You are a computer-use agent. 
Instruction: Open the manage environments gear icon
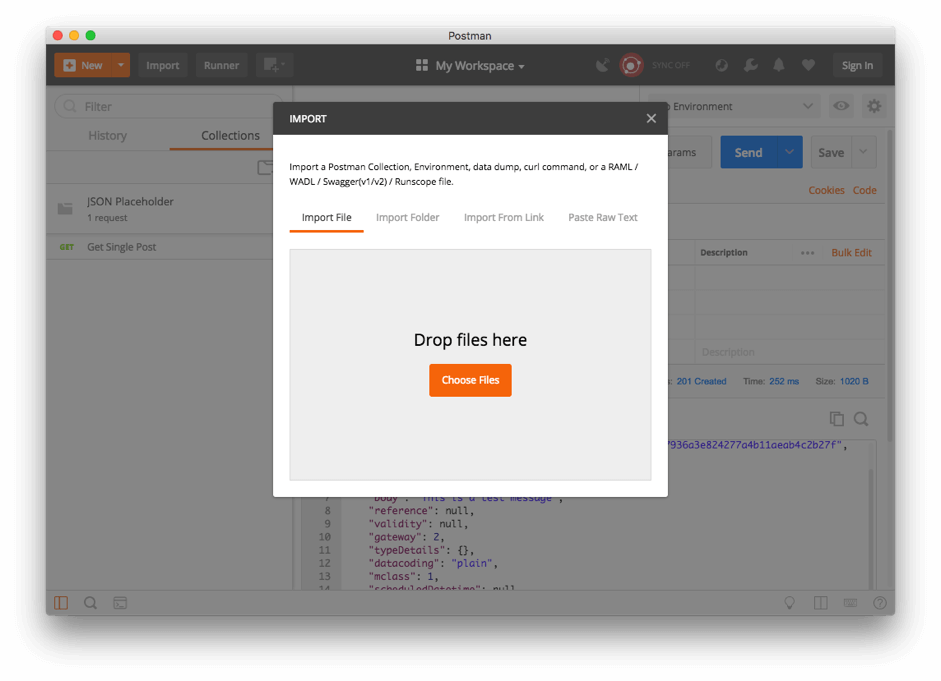coord(874,106)
